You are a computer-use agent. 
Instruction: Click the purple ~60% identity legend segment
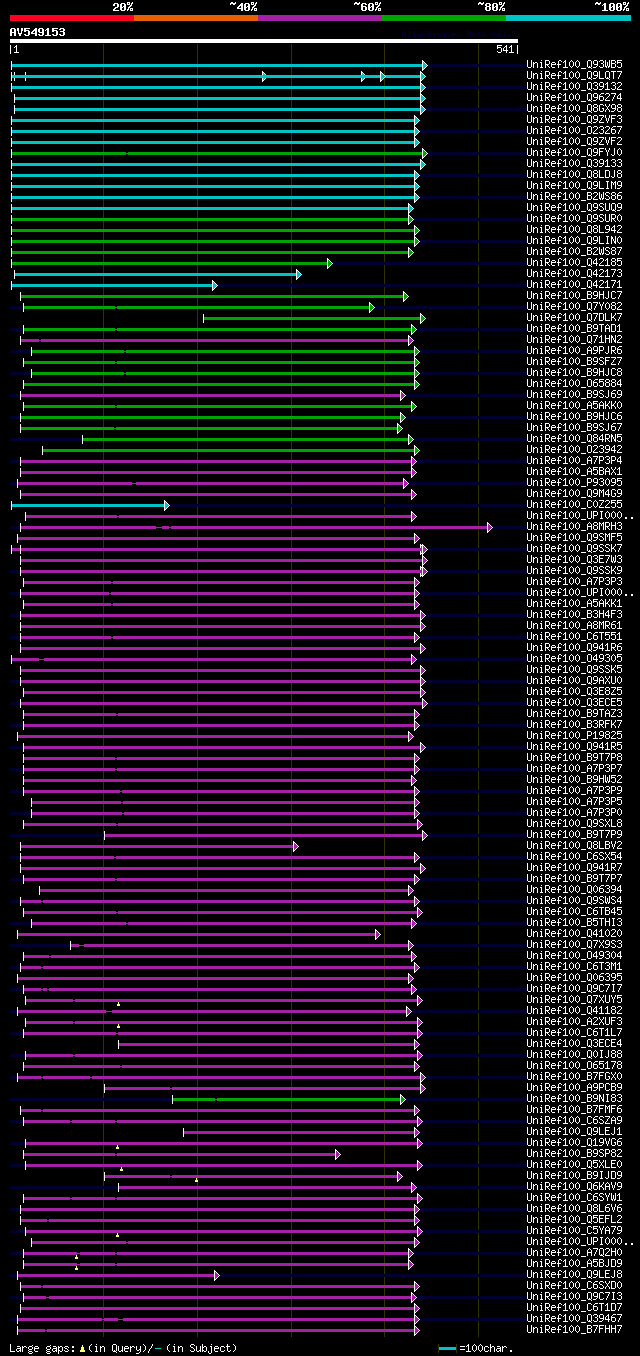coord(320,17)
